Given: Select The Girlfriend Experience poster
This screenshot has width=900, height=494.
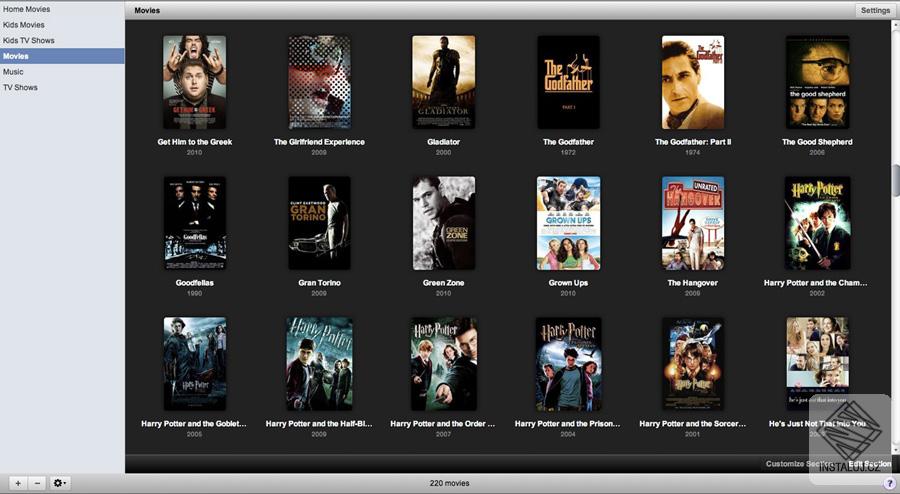Looking at the screenshot, I should pos(319,82).
